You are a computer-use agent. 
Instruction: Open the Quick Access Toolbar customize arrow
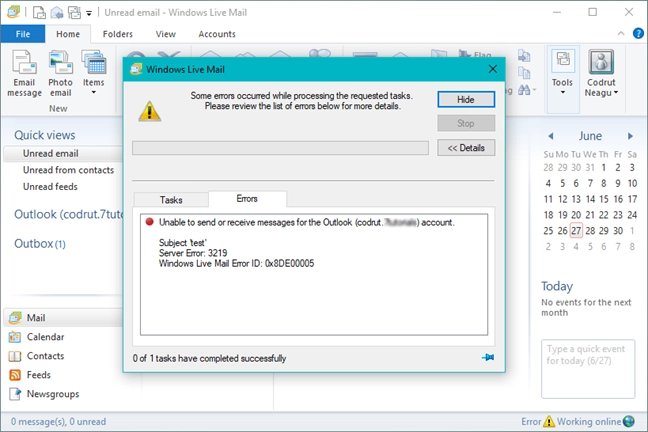click(89, 13)
